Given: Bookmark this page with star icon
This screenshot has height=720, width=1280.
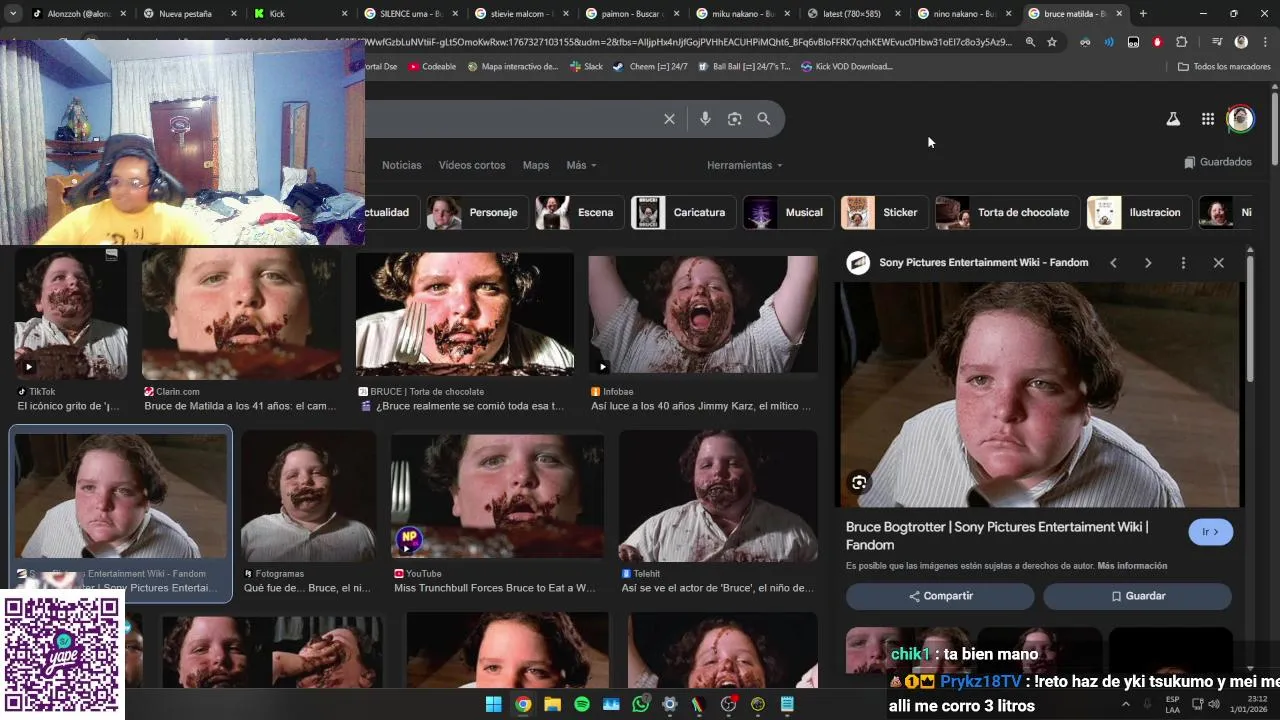Looking at the screenshot, I should click(x=1052, y=42).
